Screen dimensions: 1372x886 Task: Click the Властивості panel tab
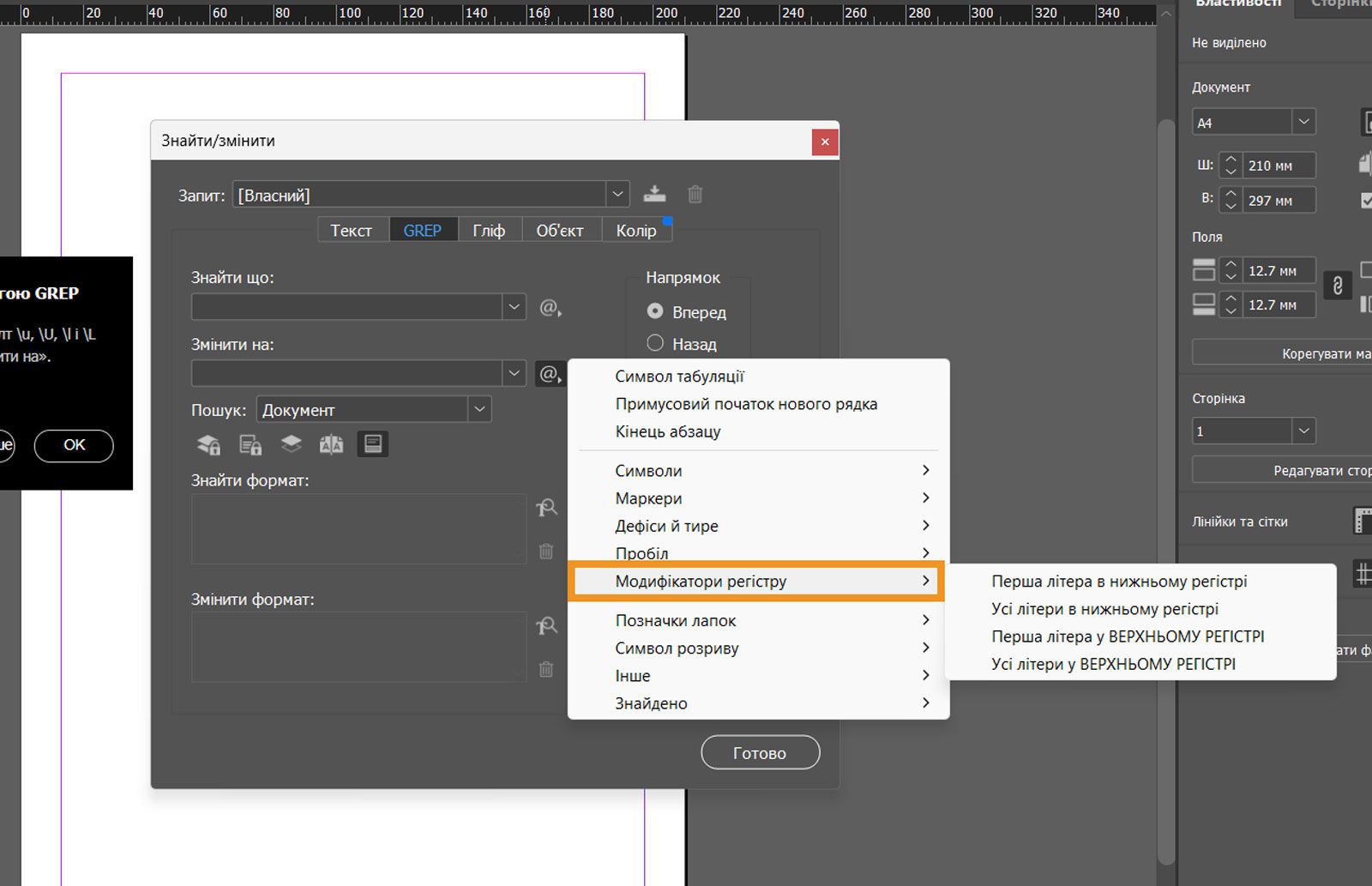[x=1237, y=5]
